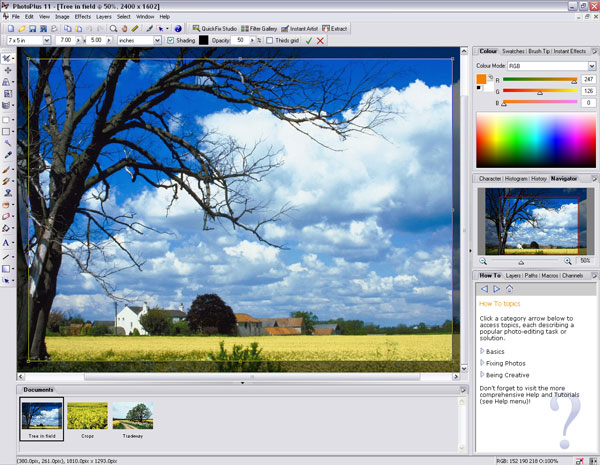Click the Home icon in How To panel
The height and width of the screenshot is (465, 600).
[x=509, y=288]
